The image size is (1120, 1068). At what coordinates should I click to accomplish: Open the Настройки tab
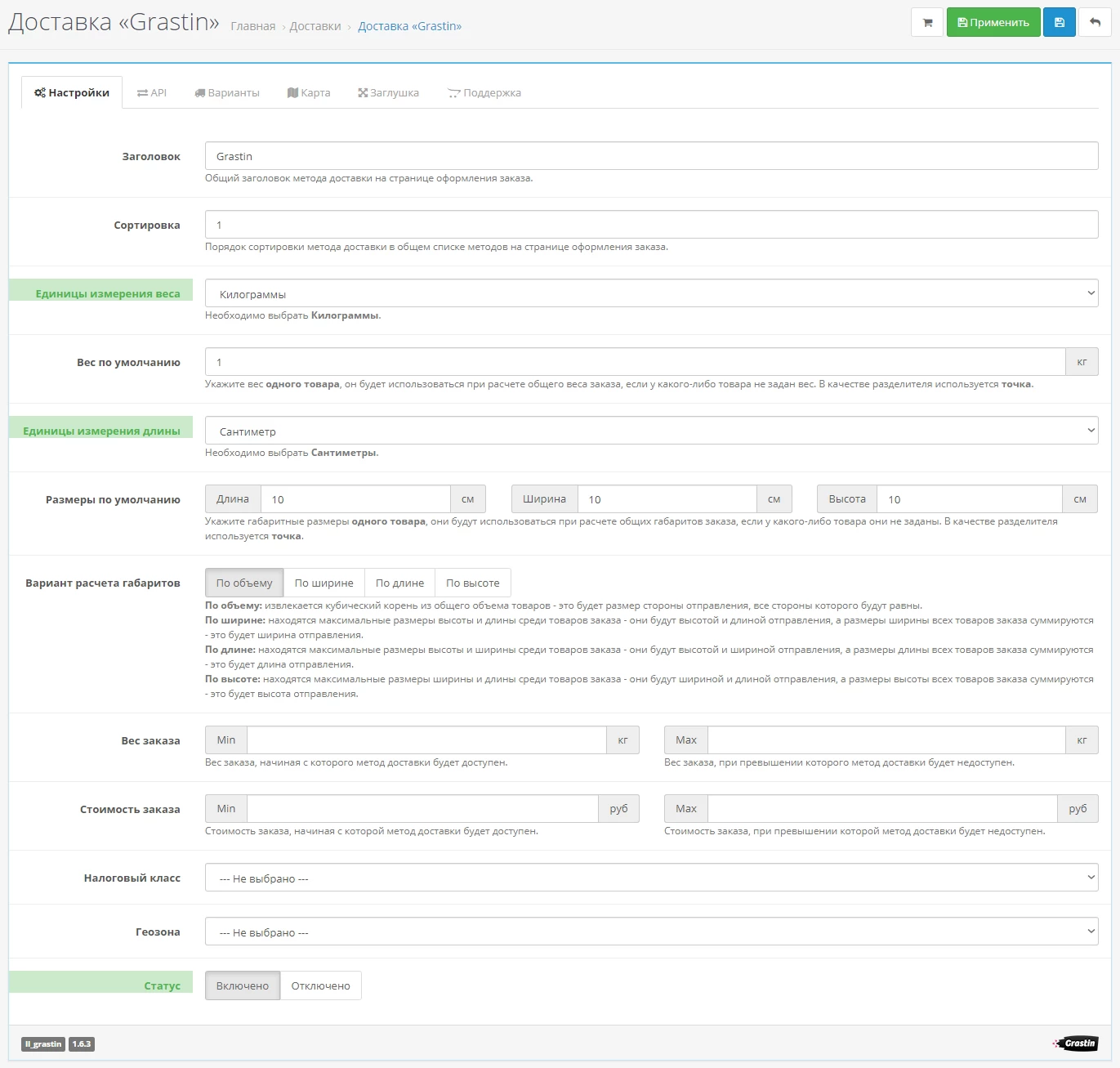pyautogui.click(x=72, y=92)
